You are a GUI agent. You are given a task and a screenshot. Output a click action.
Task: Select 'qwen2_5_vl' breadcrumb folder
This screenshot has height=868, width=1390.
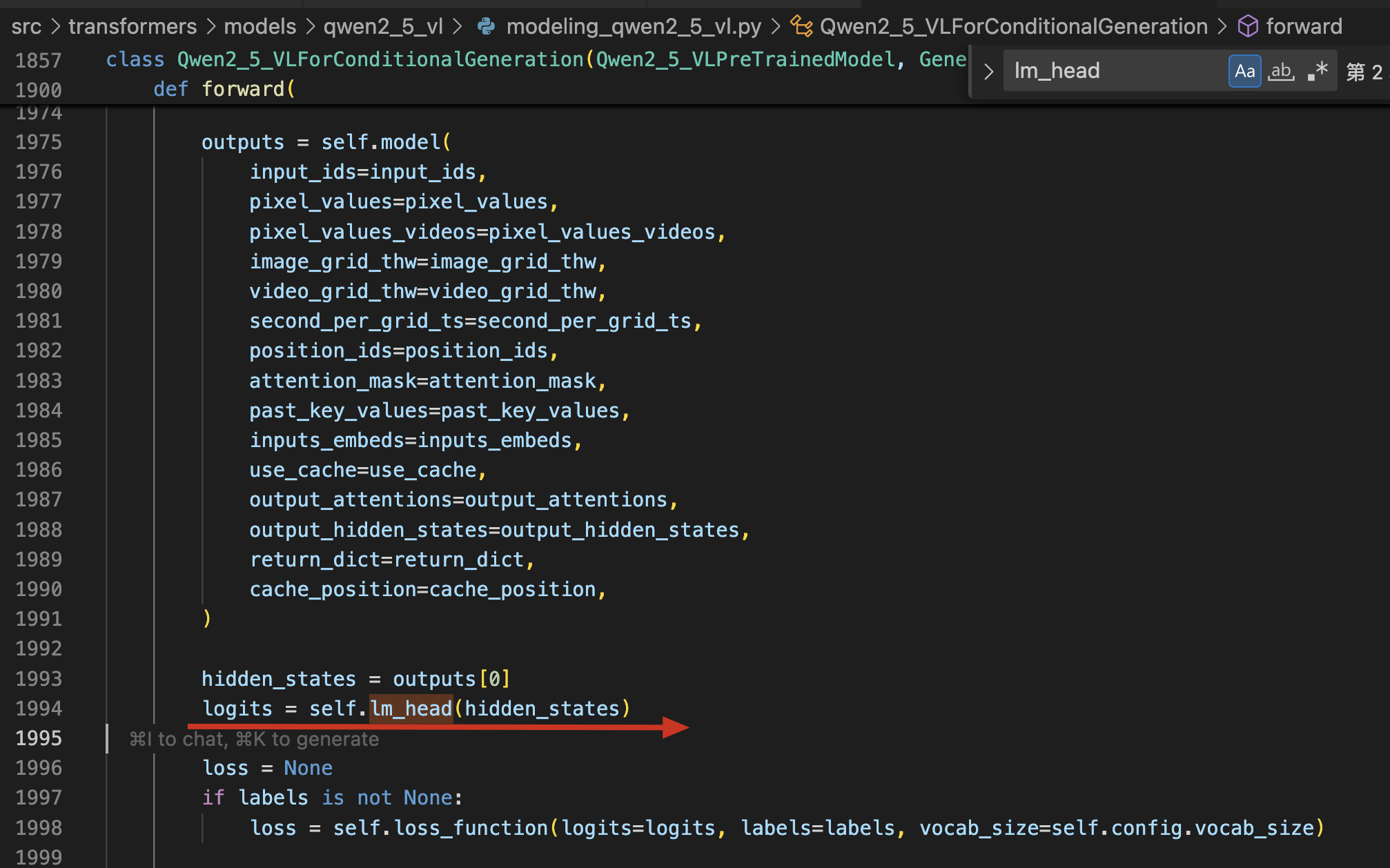point(383,27)
